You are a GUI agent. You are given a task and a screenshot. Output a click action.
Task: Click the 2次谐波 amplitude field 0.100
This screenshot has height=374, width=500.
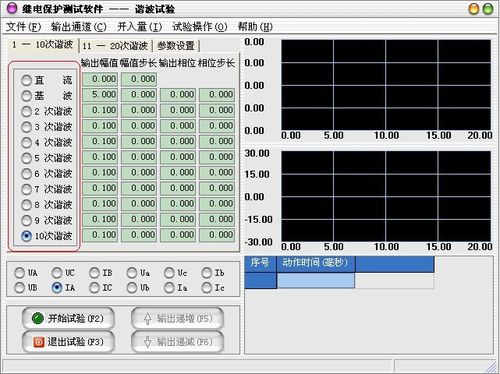tap(100, 110)
